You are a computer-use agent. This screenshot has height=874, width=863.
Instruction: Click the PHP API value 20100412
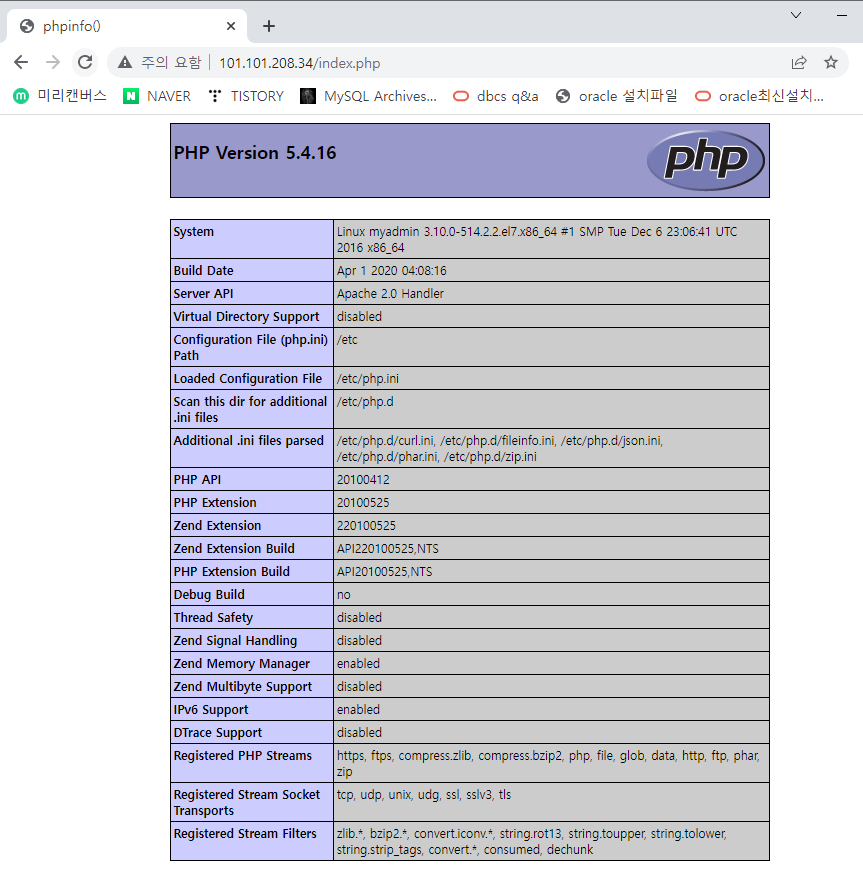[363, 480]
